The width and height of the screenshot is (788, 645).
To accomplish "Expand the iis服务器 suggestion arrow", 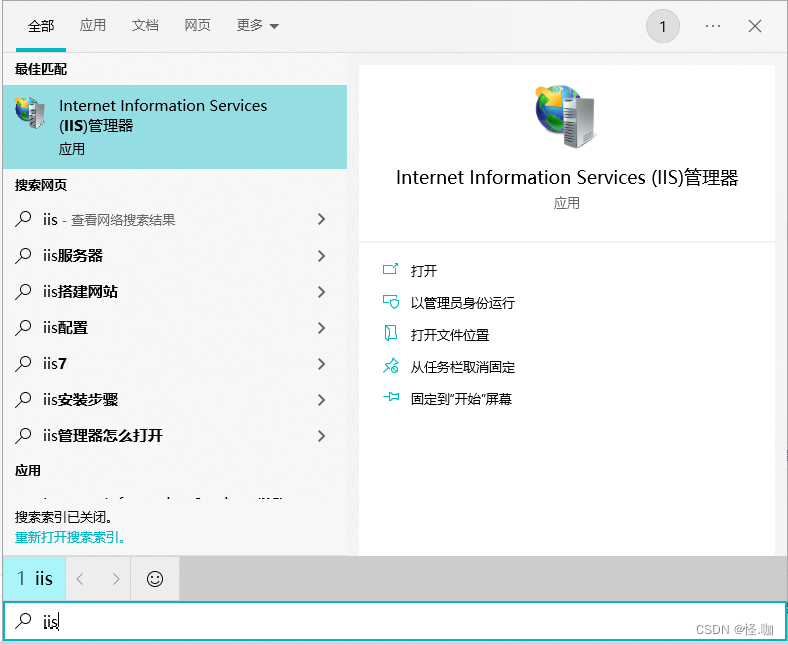I will [x=322, y=256].
